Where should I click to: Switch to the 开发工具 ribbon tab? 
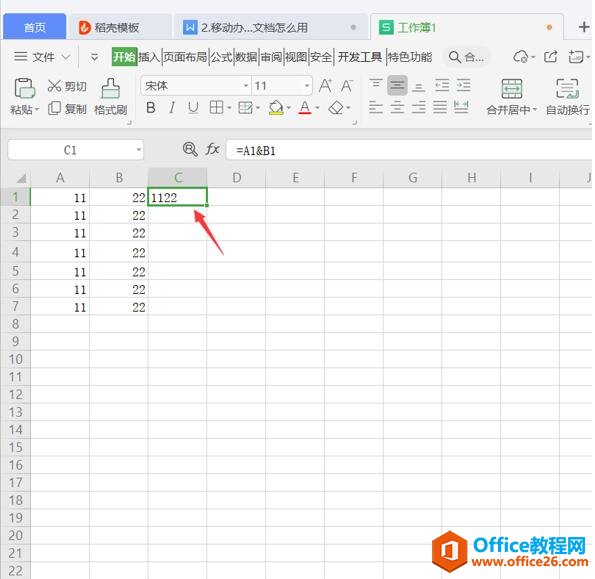[360, 57]
